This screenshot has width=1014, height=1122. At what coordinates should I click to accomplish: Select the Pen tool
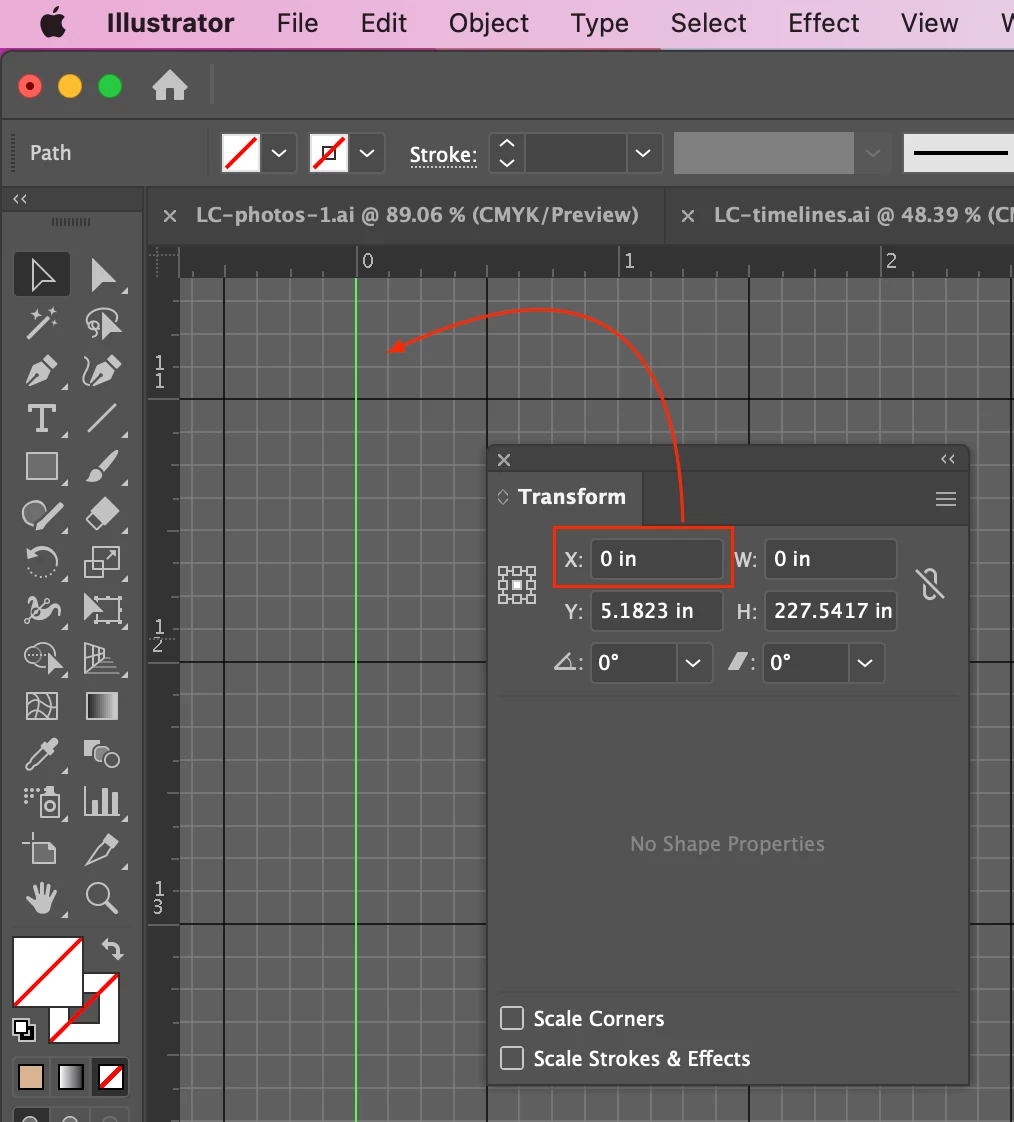[x=42, y=371]
